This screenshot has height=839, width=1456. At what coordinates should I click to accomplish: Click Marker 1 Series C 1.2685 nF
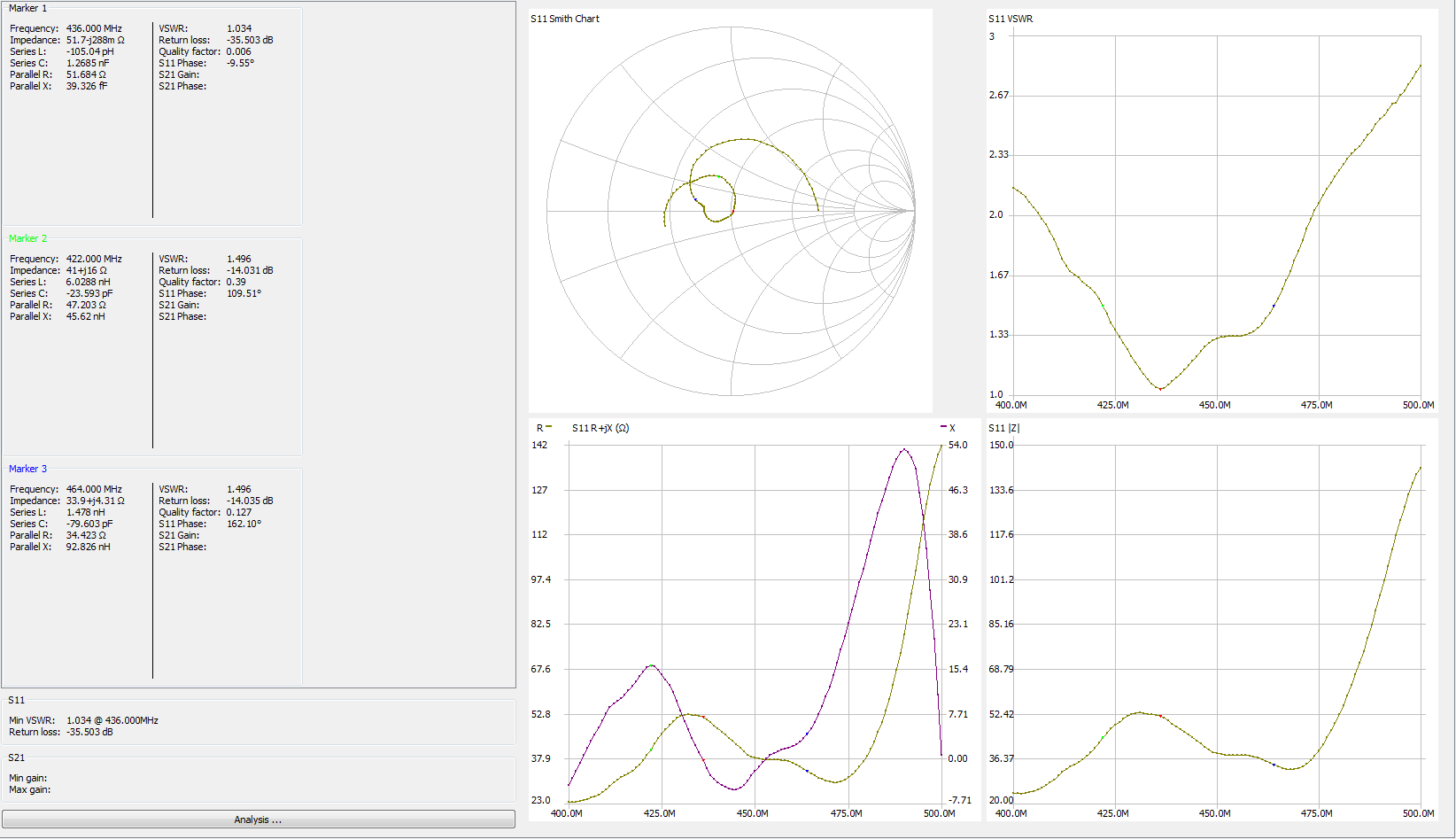(88, 63)
